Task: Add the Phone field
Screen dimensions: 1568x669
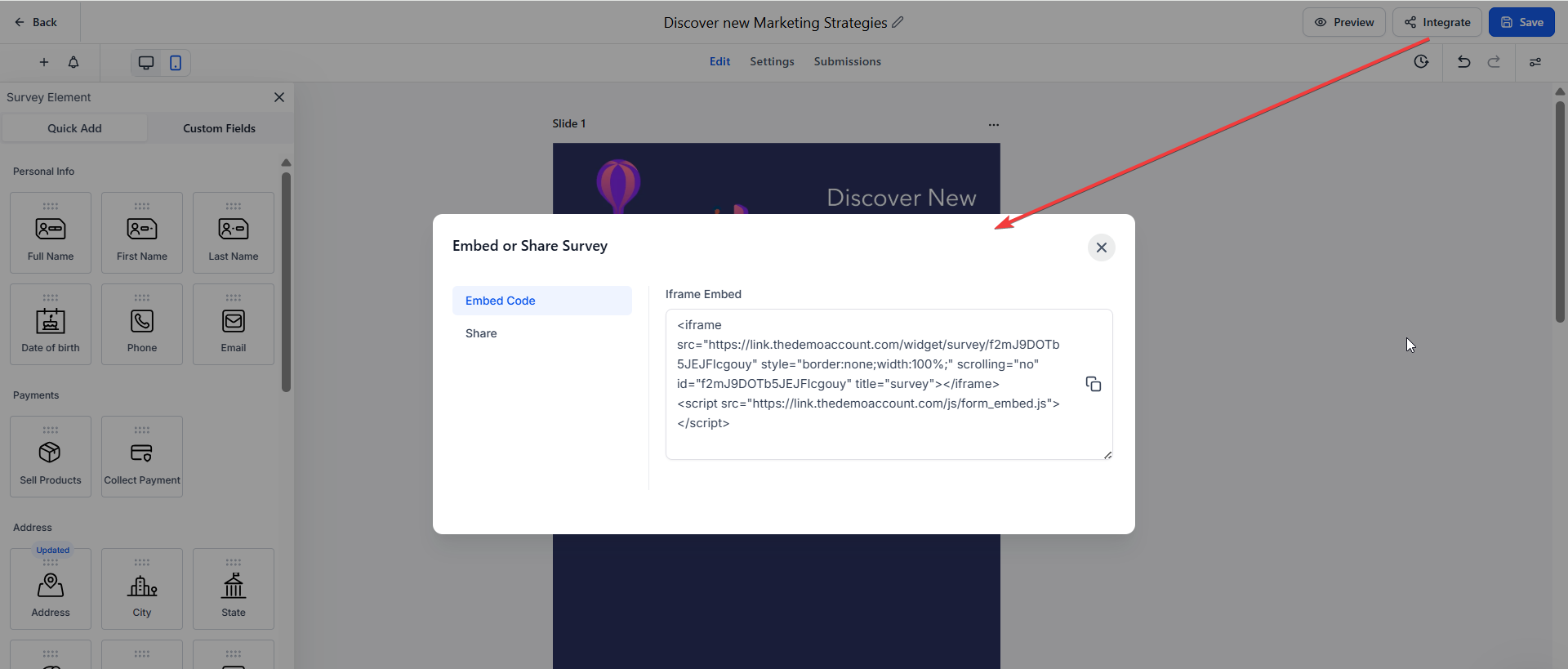Action: (x=142, y=324)
